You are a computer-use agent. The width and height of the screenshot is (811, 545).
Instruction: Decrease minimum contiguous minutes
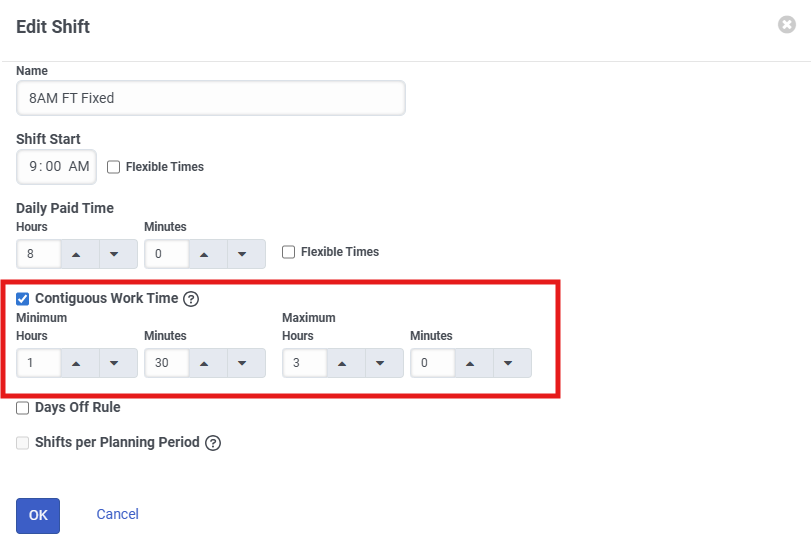click(243, 363)
